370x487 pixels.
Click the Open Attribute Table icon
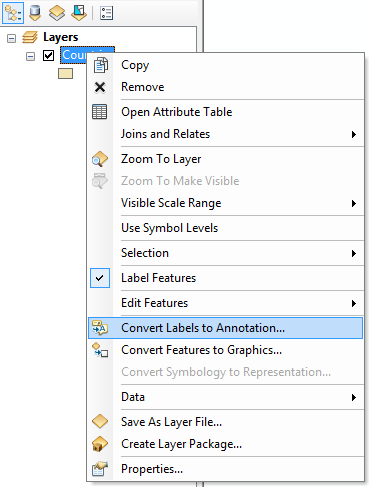[x=100, y=112]
